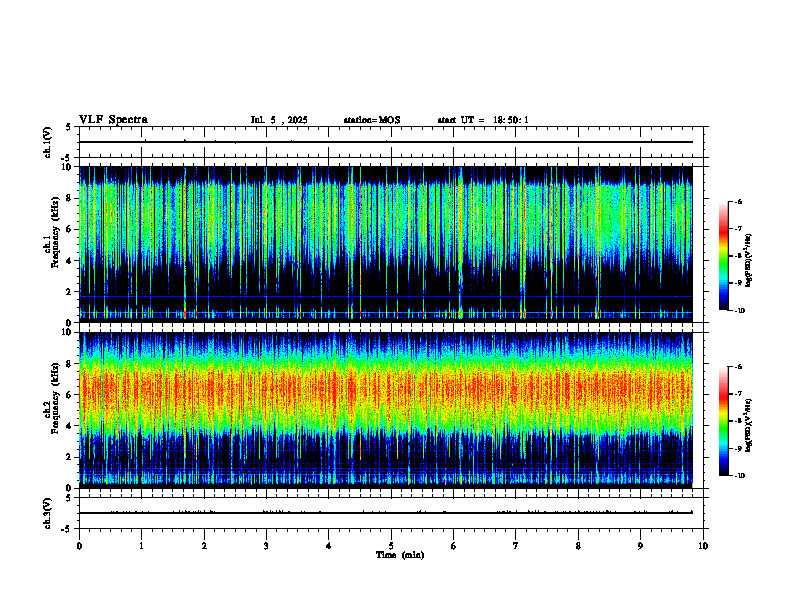Click time axis tick label "0"
The width and height of the screenshot is (792, 612).
click(79, 546)
